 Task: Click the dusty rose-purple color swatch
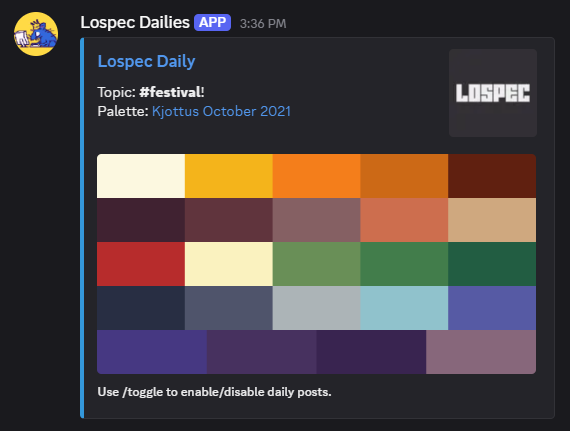pos(481,352)
